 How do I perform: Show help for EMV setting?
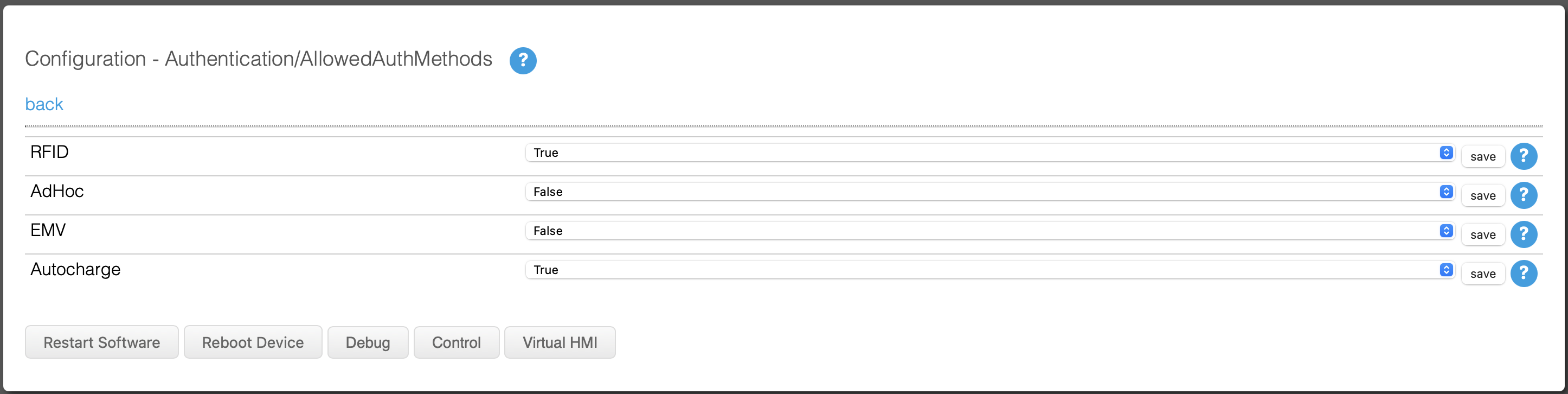click(x=1524, y=234)
